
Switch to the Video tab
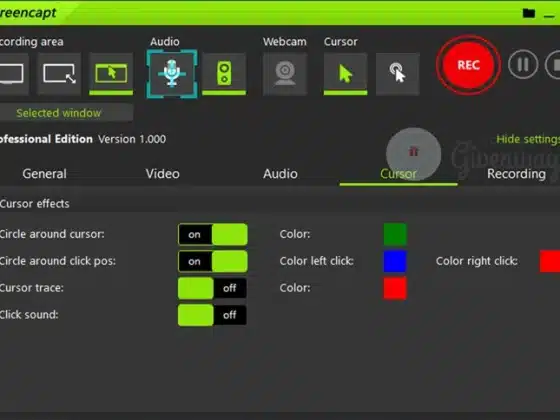[x=162, y=174]
